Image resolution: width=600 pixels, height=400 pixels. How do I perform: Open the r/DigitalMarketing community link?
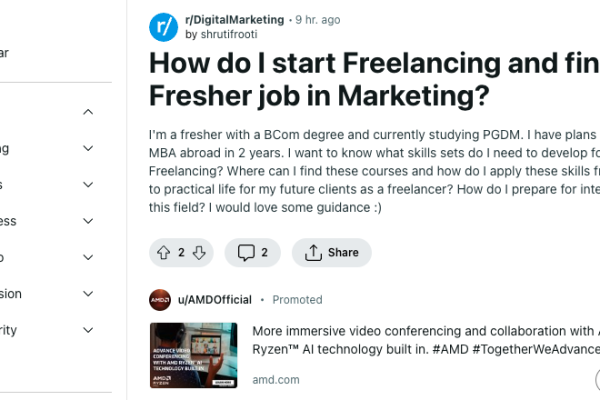coord(235,20)
